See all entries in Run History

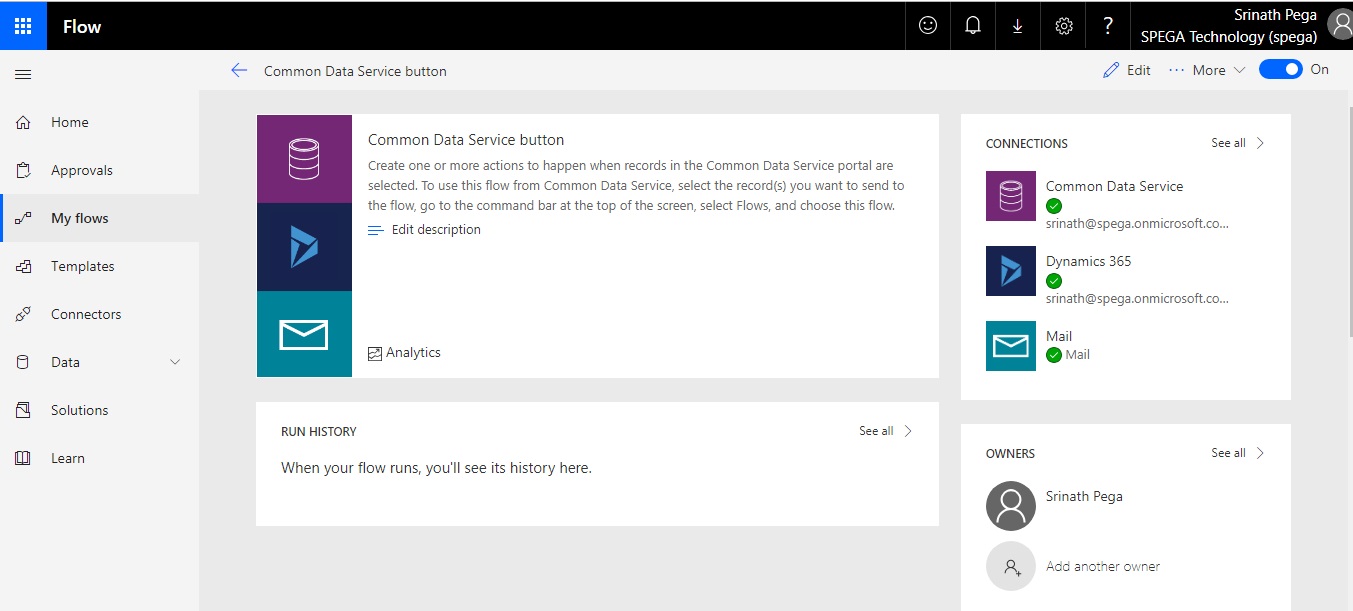(x=885, y=431)
